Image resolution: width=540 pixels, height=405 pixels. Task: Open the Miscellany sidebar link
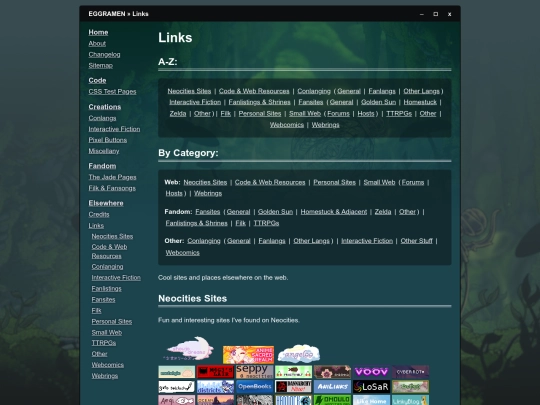pos(104,151)
